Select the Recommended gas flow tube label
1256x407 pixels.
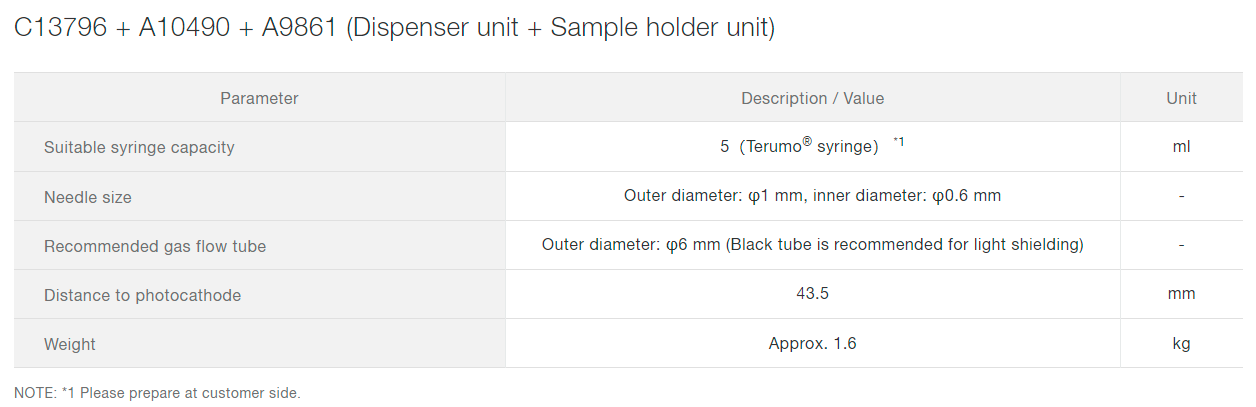pyautogui.click(x=155, y=246)
